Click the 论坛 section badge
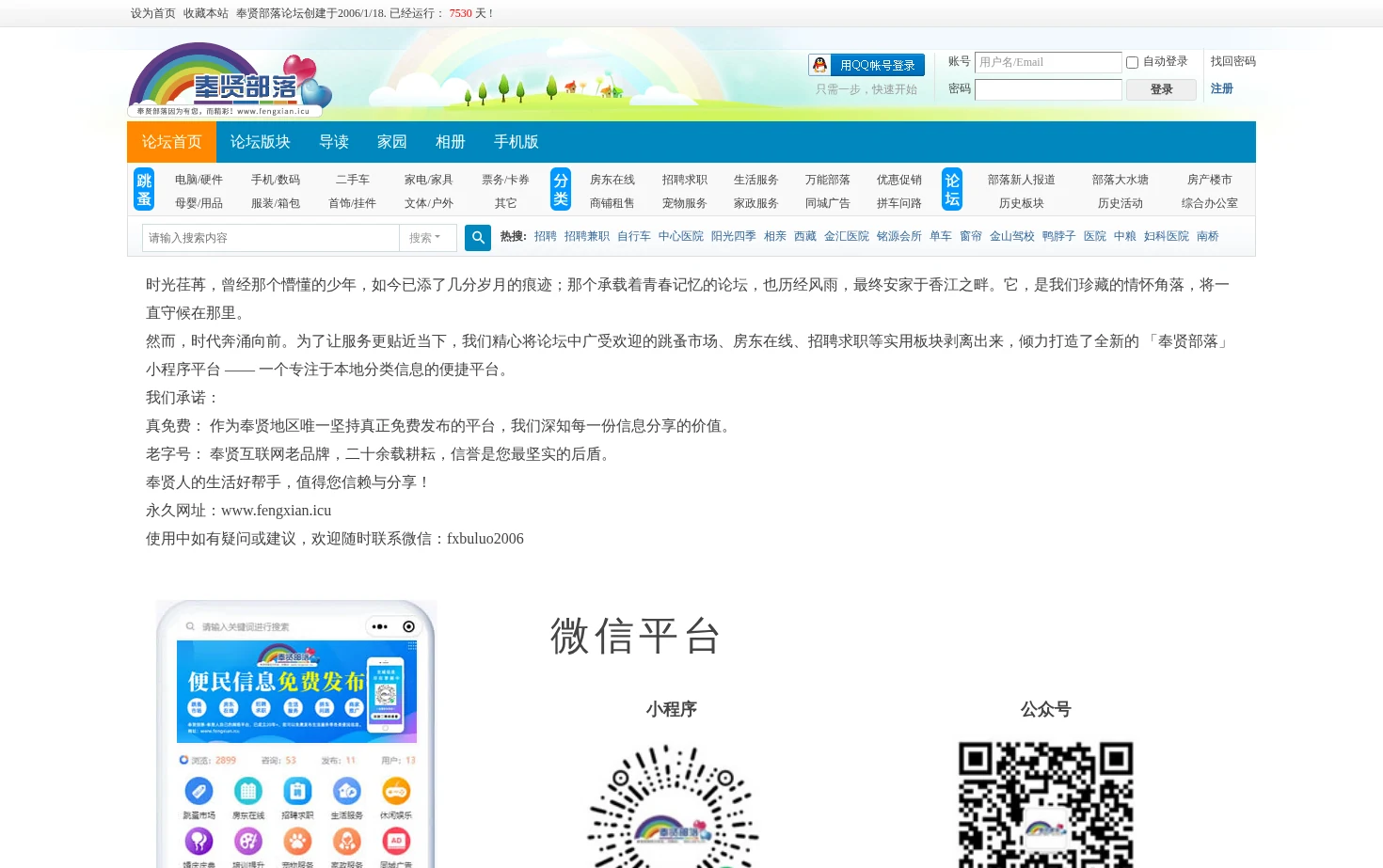The width and height of the screenshot is (1383, 868). [x=952, y=190]
